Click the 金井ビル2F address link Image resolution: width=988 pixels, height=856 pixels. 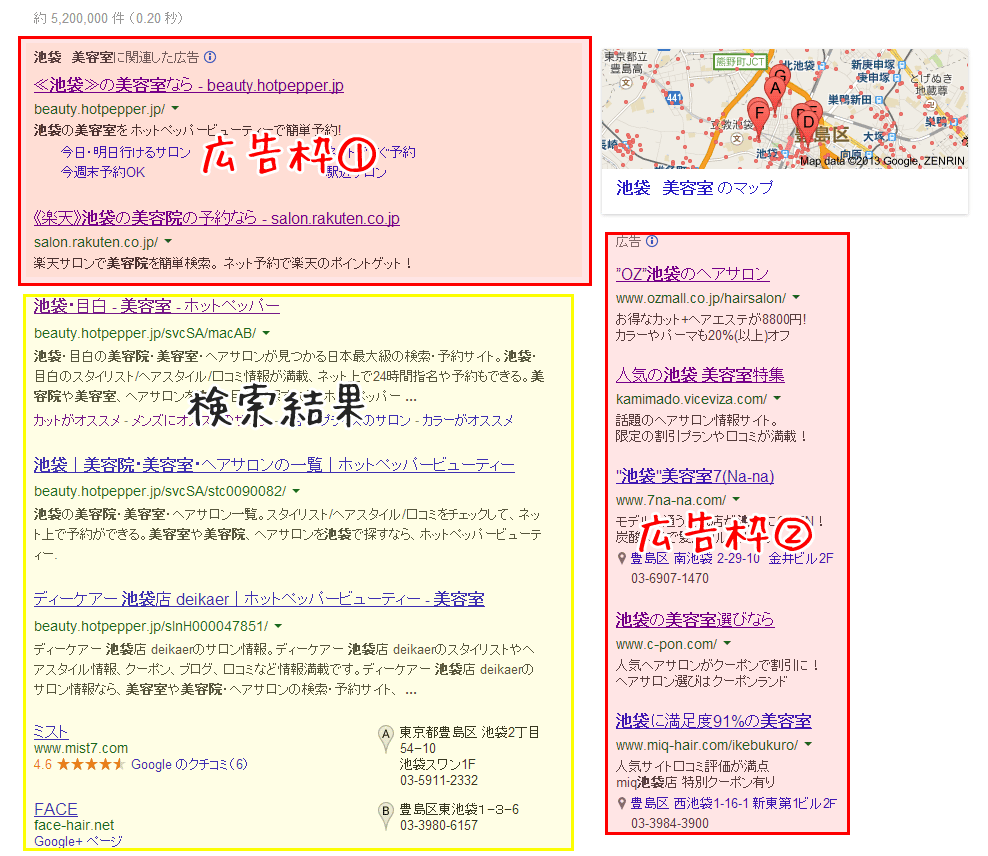click(800, 558)
